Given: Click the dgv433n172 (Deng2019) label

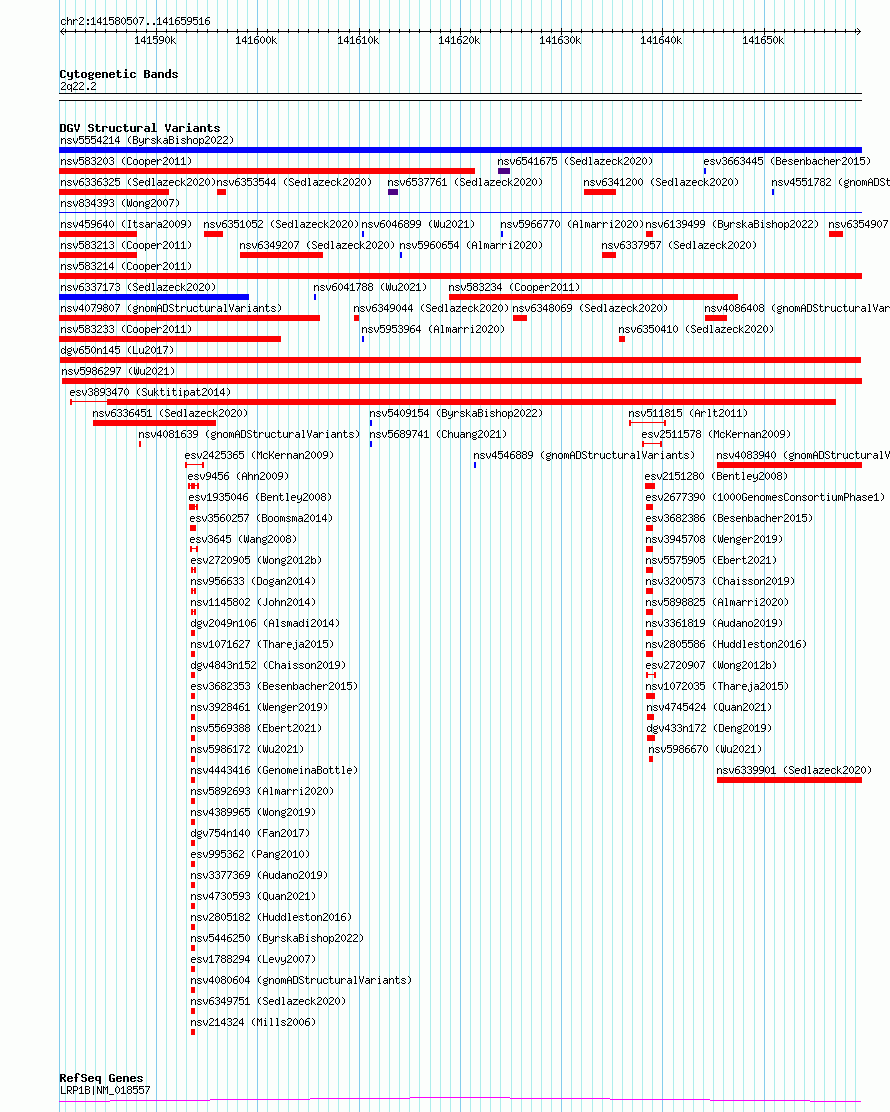Looking at the screenshot, I should (x=709, y=728).
